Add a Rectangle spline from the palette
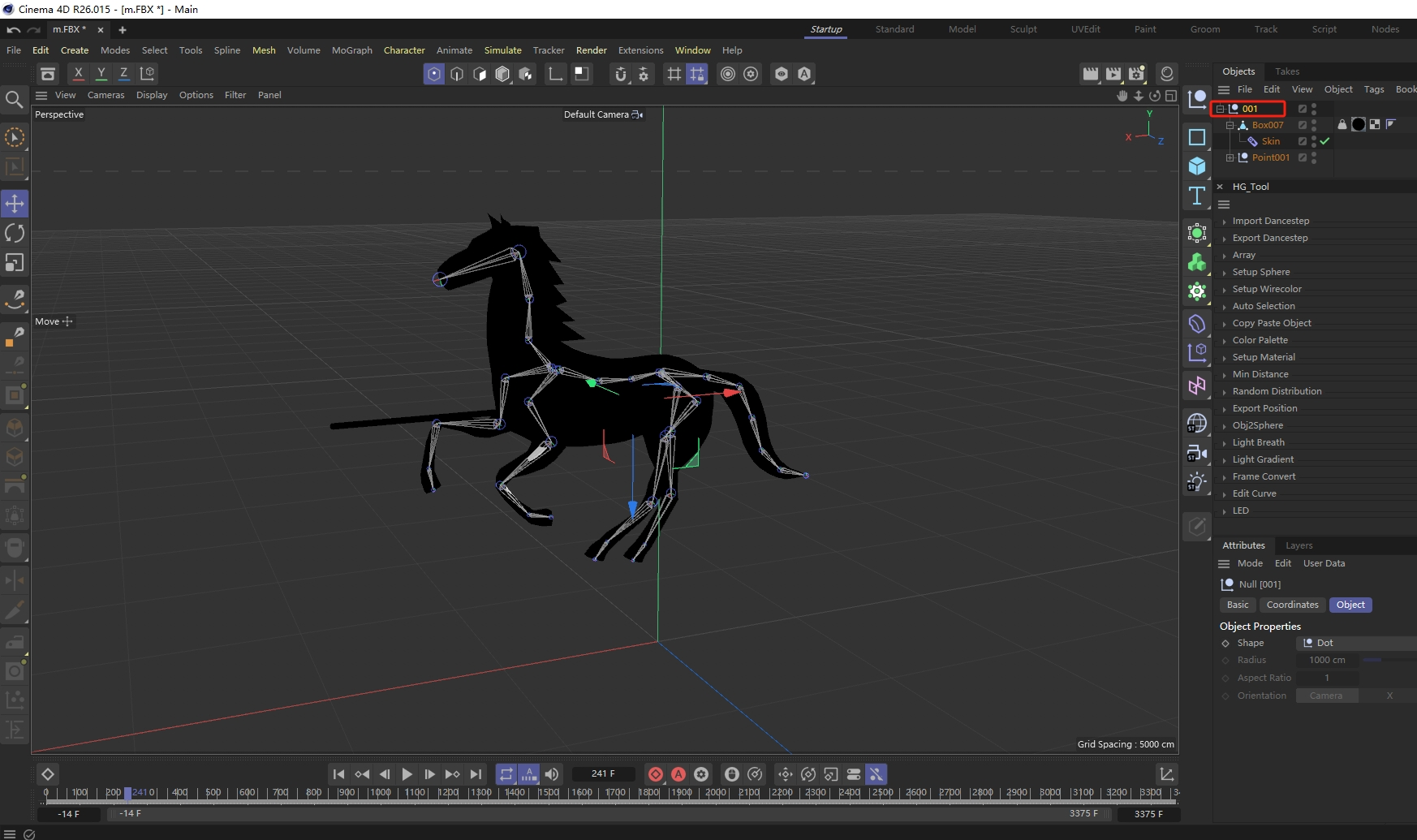 1197,136
